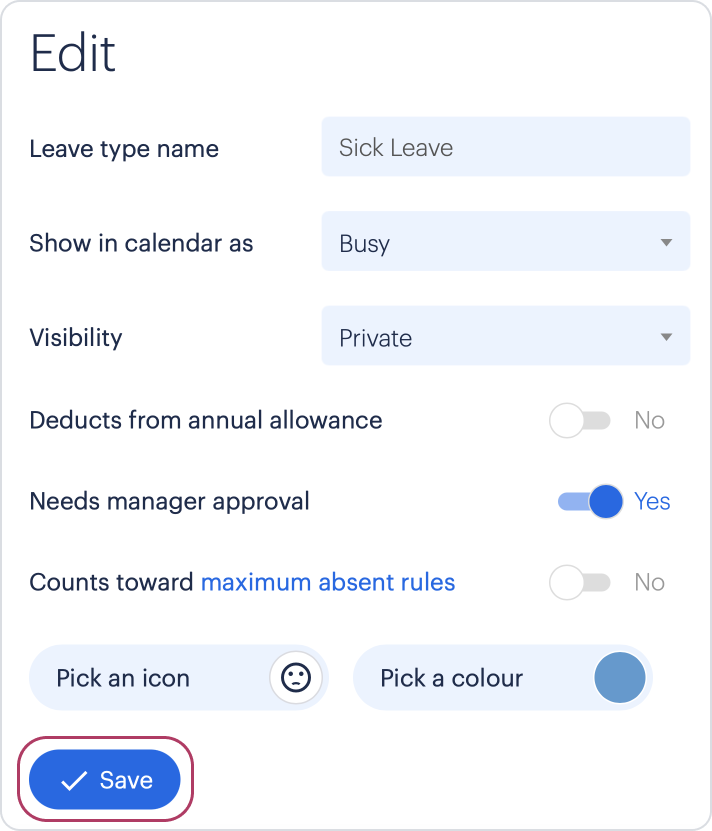Open the 'maximum absent rules' link

click(x=328, y=582)
